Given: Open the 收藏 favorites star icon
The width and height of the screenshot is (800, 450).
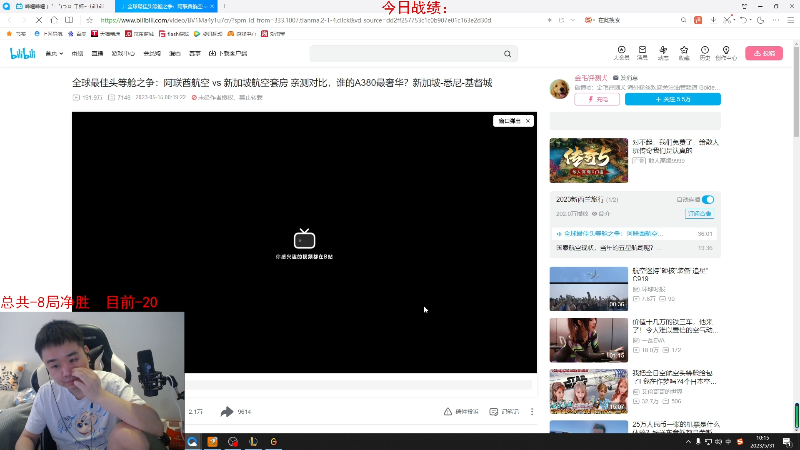Looking at the screenshot, I should [x=684, y=53].
